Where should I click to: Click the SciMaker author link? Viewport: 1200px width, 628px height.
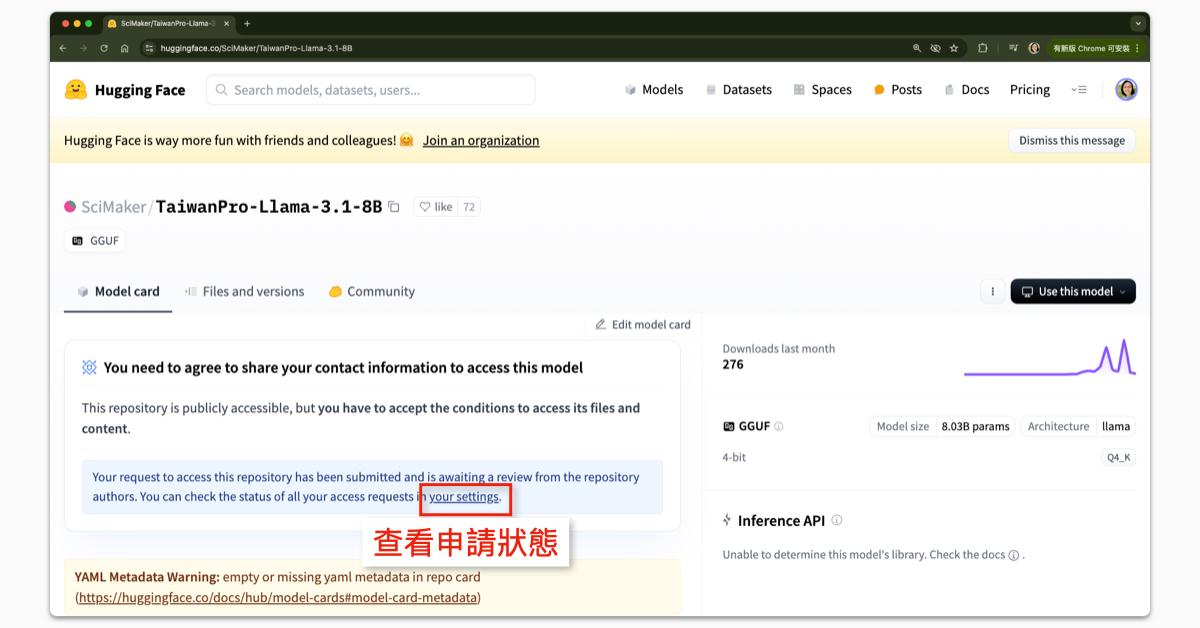(x=113, y=207)
